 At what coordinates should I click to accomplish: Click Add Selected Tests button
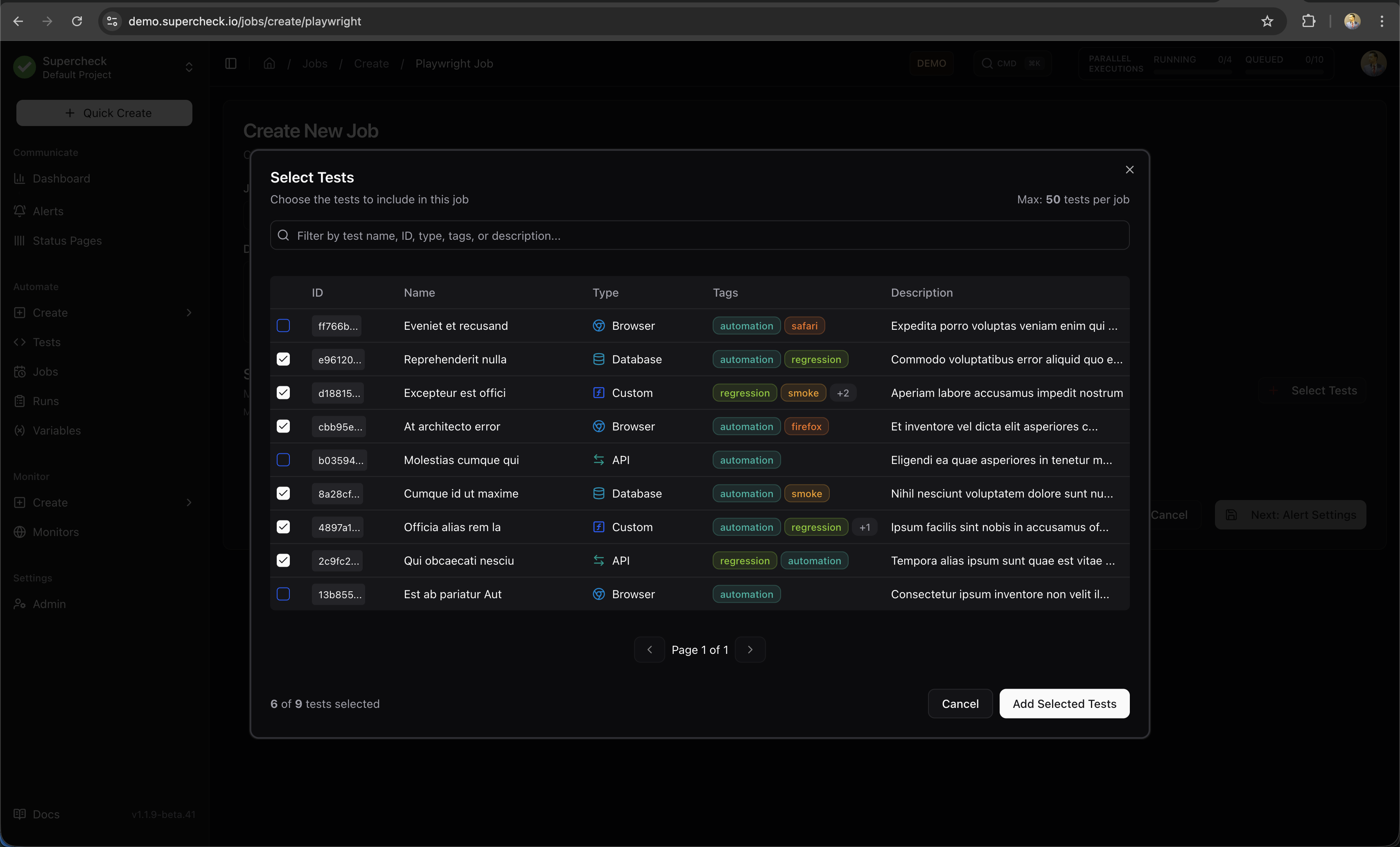click(x=1064, y=703)
